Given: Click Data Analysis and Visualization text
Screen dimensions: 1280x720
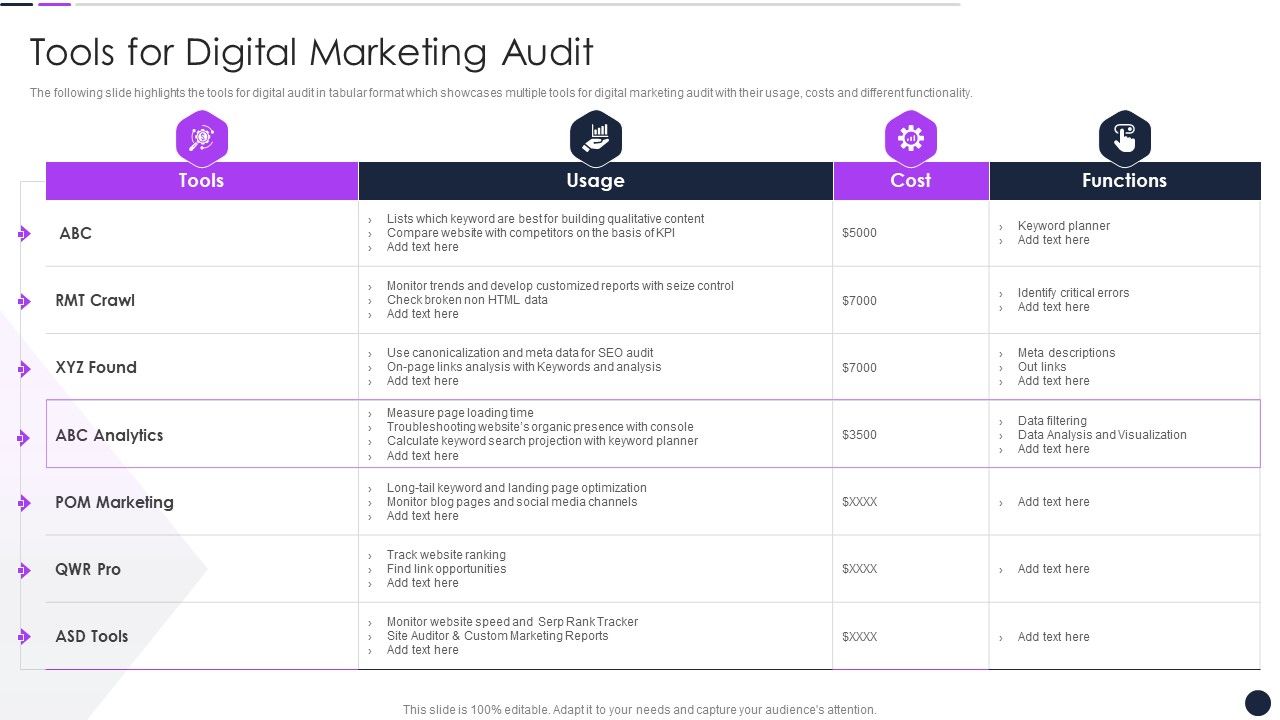Looking at the screenshot, I should (x=1102, y=435).
